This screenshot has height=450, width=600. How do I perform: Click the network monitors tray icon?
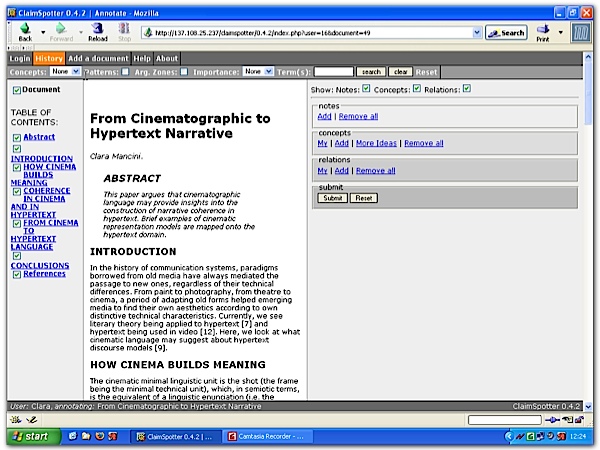(540, 436)
